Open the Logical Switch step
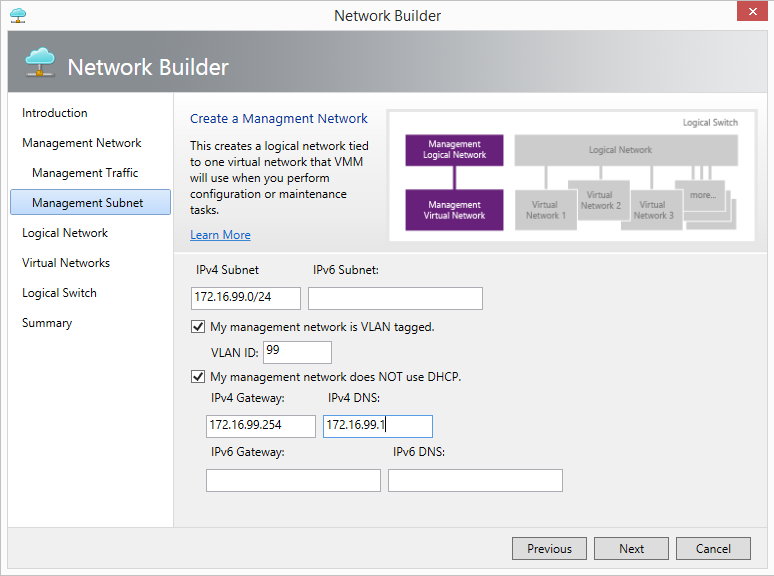 (60, 293)
